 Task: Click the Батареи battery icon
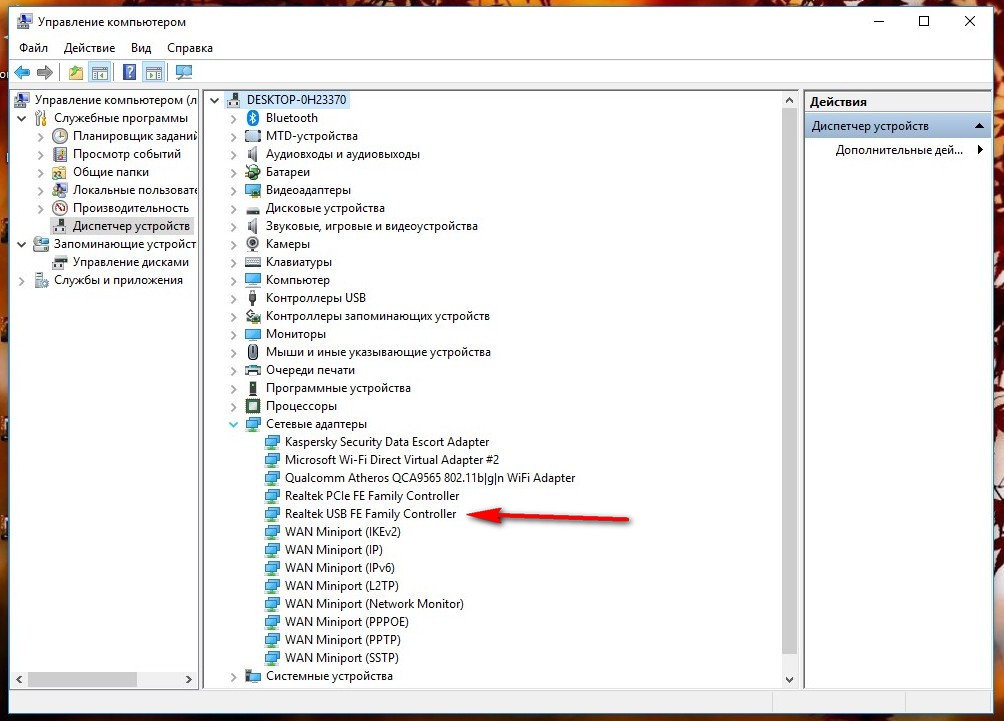(253, 172)
